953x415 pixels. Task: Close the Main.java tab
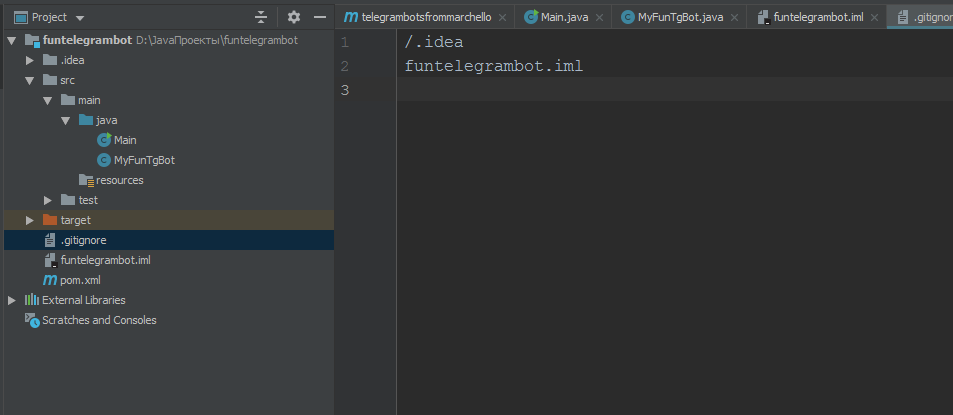[x=600, y=18]
